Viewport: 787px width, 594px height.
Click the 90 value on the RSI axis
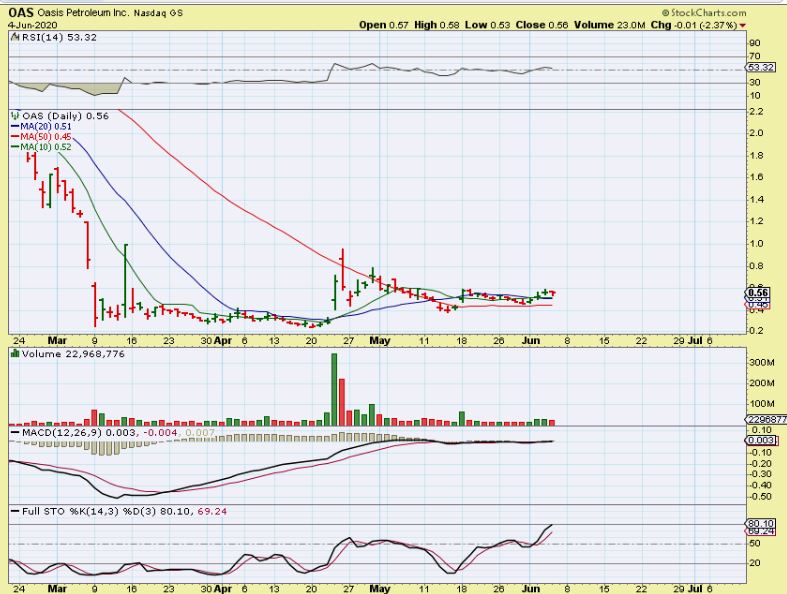[x=755, y=44]
